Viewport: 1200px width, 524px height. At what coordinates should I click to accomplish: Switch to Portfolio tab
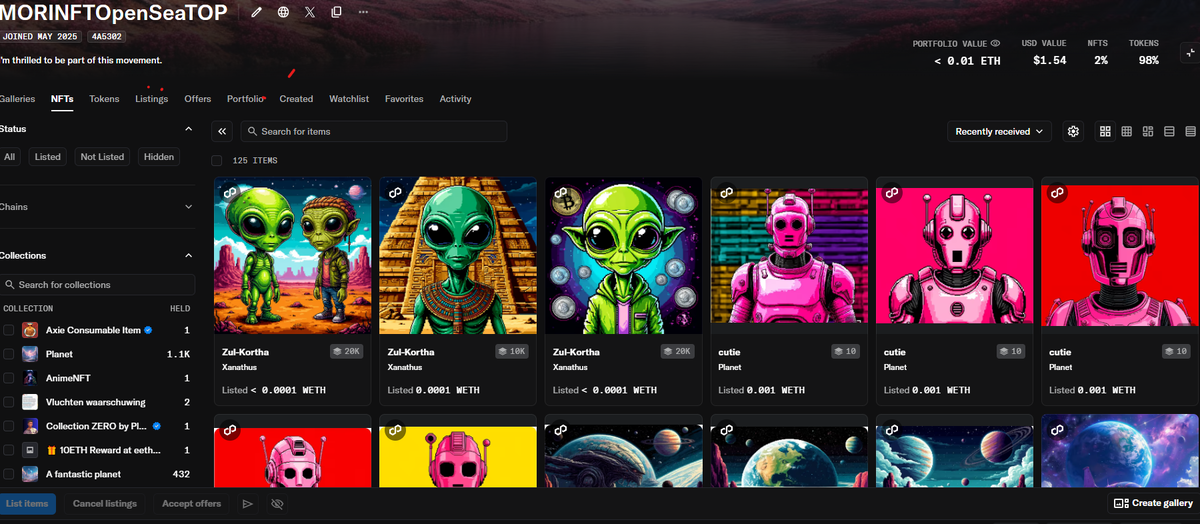pyautogui.click(x=245, y=99)
